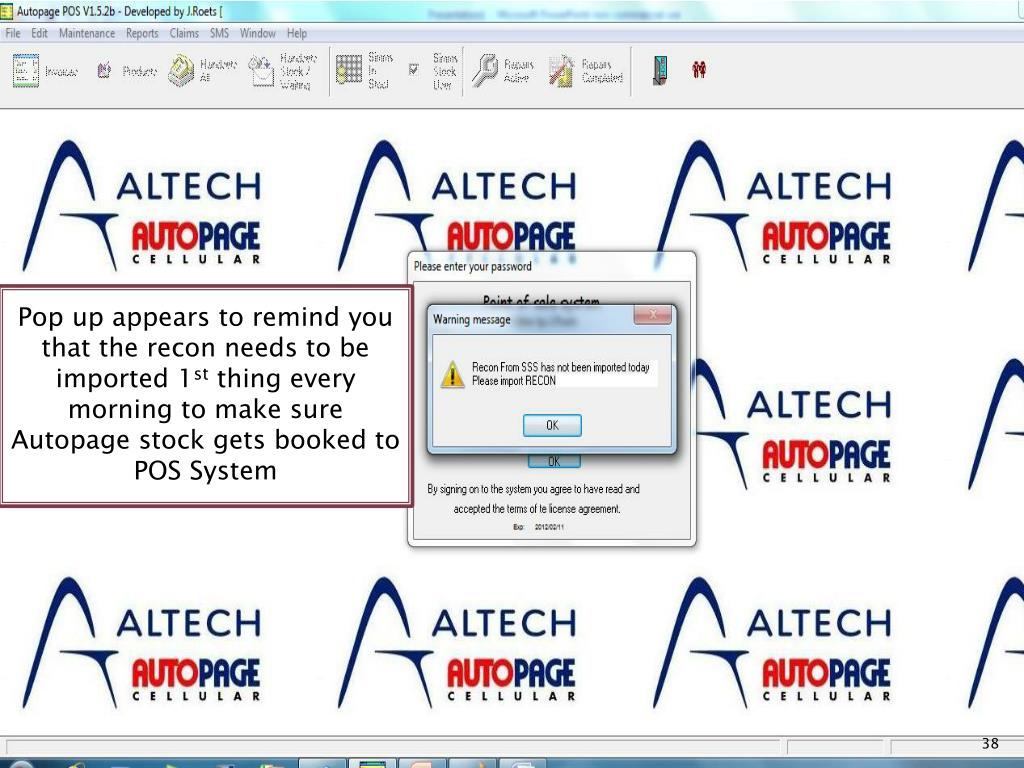Click OK in the Warning message dialog
Image resolution: width=1024 pixels, height=768 pixels.
[552, 425]
